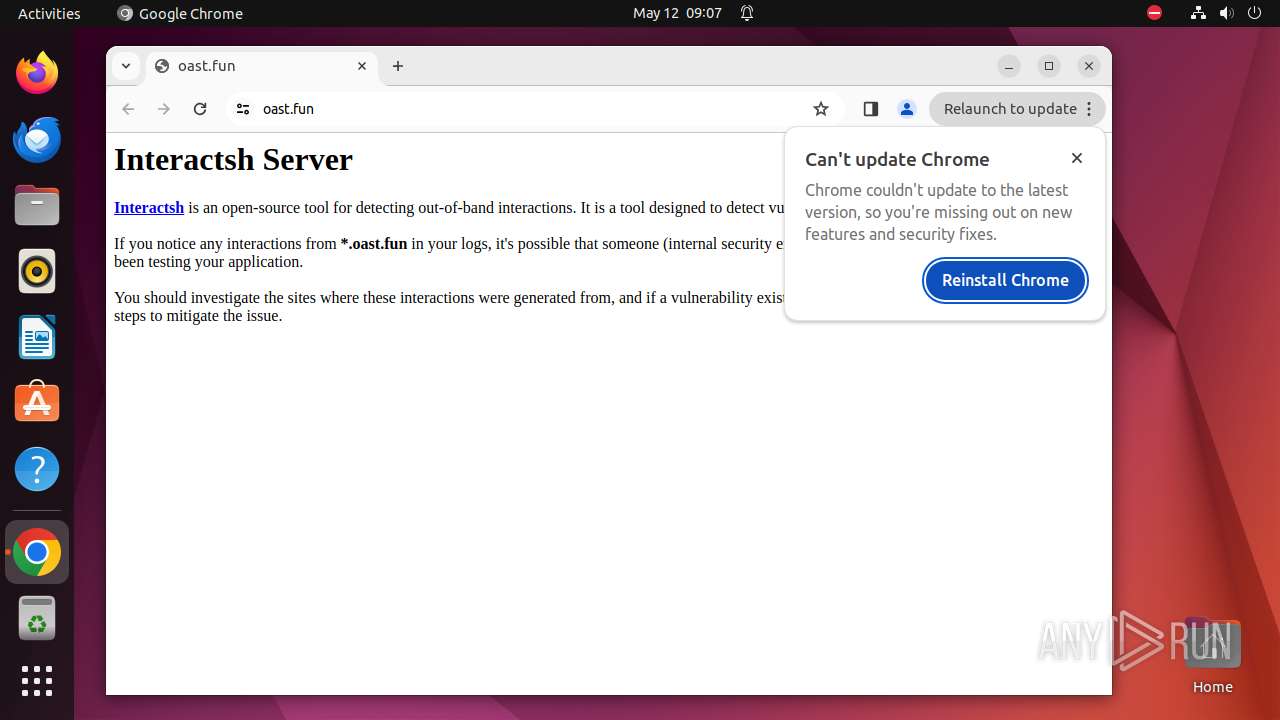This screenshot has width=1280, height=720.
Task: Click the Google Chrome dock icon
Action: click(37, 552)
